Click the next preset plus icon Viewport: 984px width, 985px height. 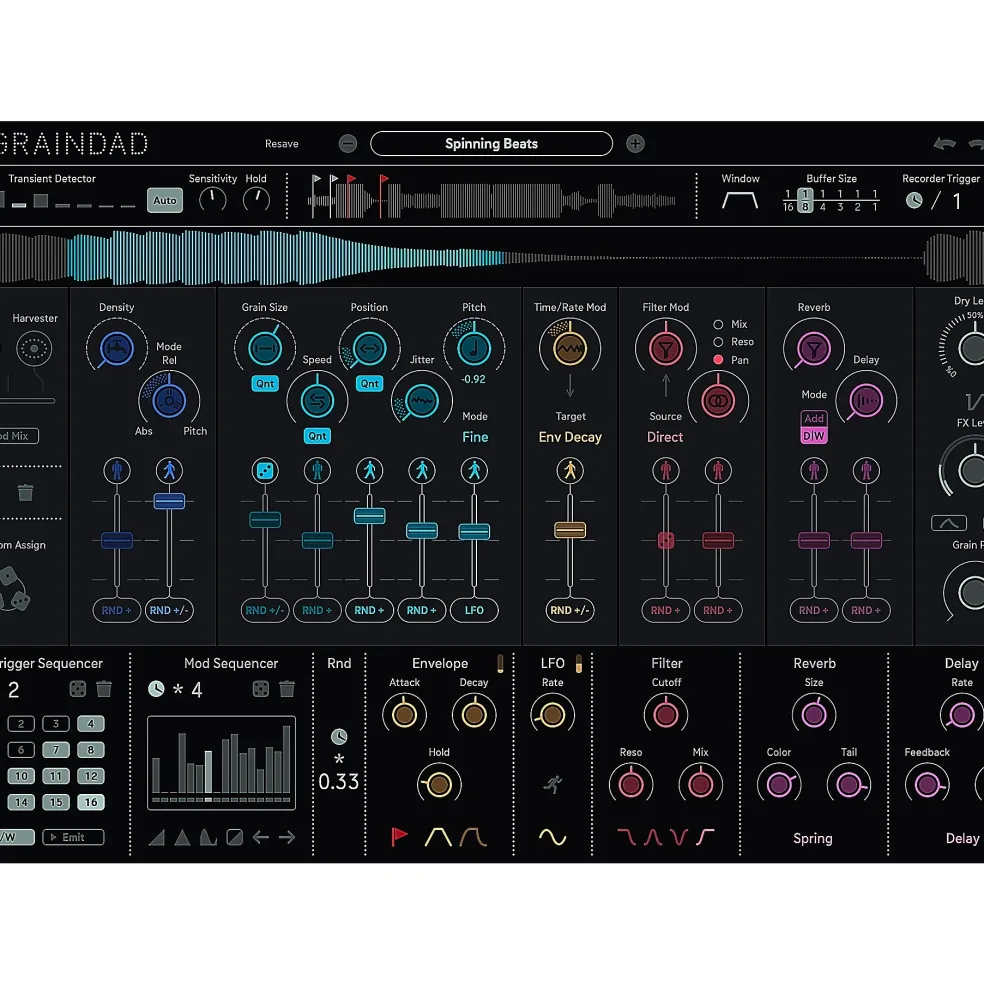click(x=635, y=144)
